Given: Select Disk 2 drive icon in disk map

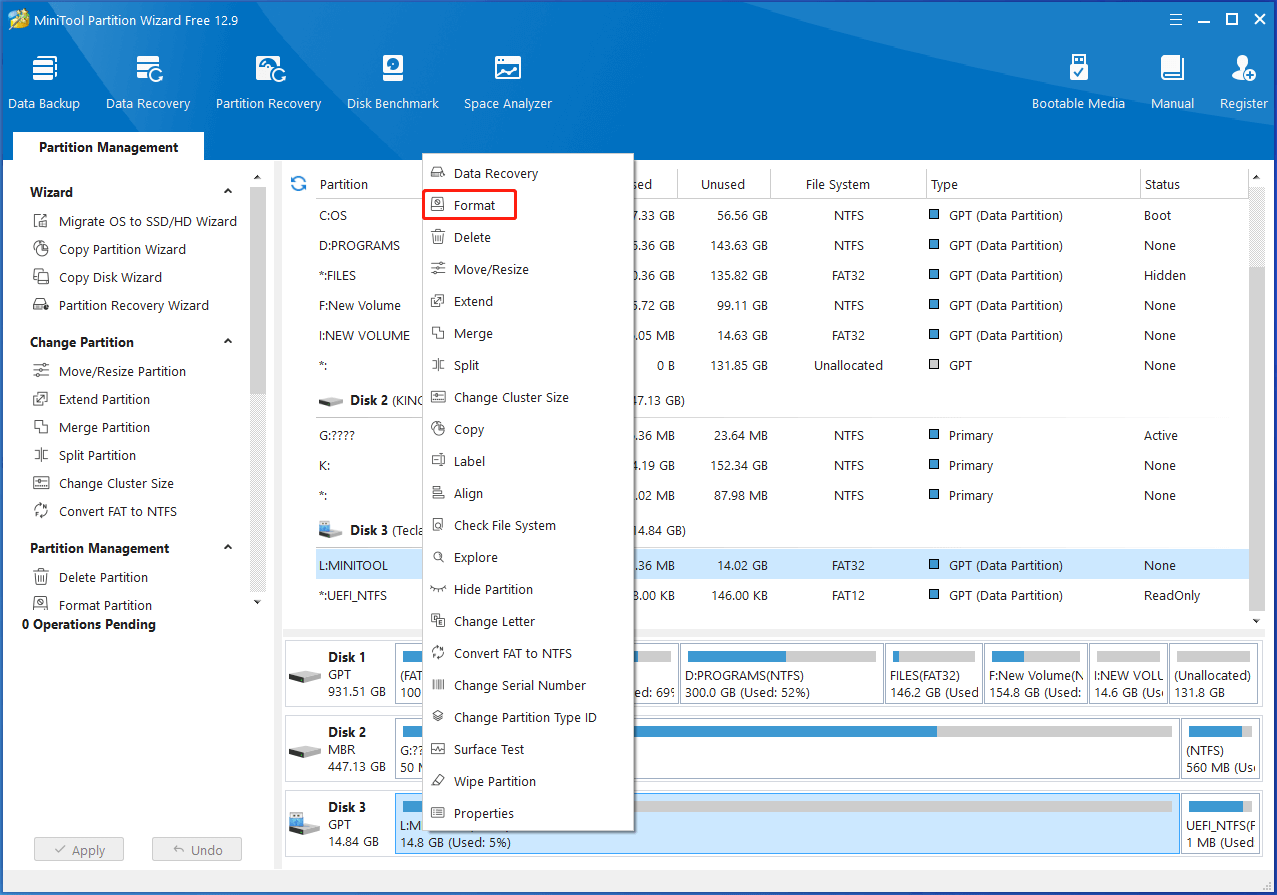Looking at the screenshot, I should point(304,750).
